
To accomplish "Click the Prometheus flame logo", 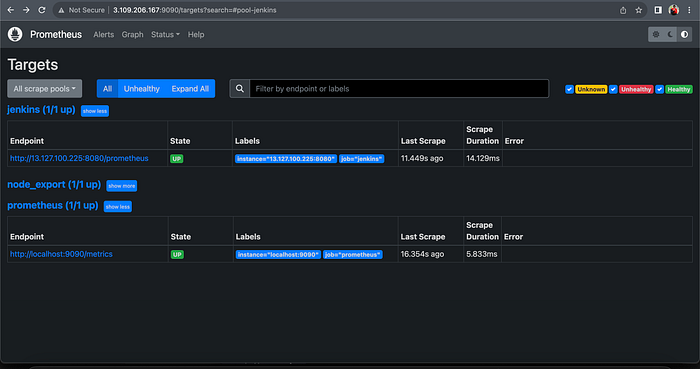I will click(15, 34).
